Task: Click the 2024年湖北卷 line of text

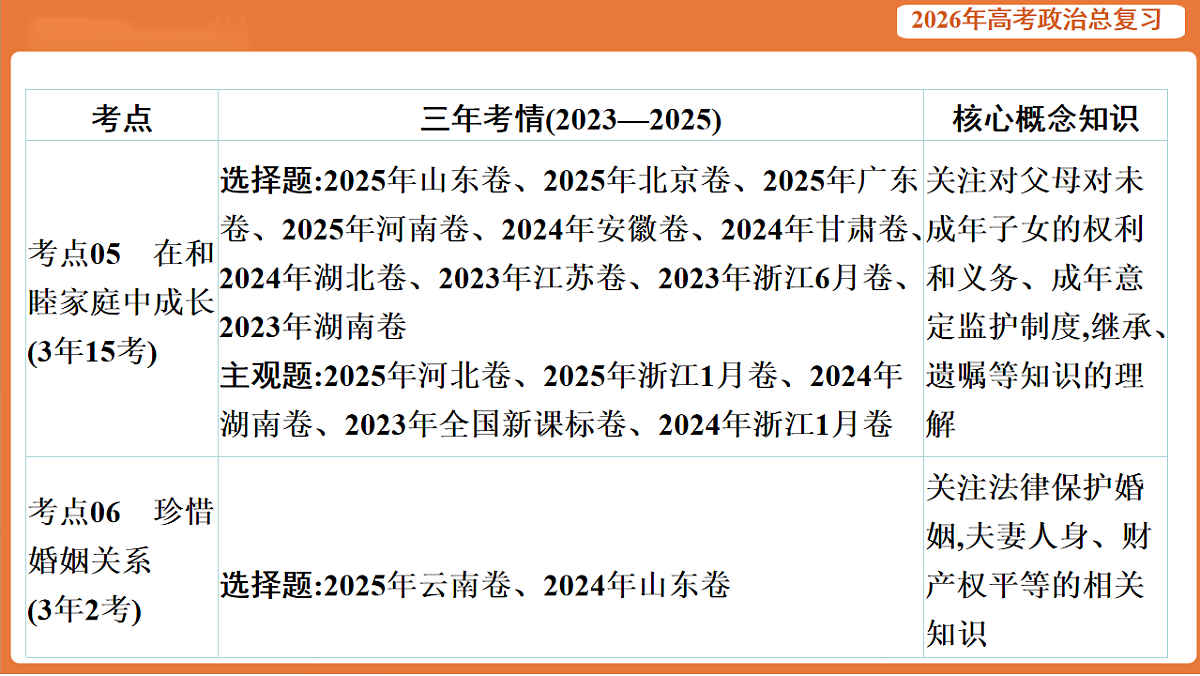Action: coord(565,279)
